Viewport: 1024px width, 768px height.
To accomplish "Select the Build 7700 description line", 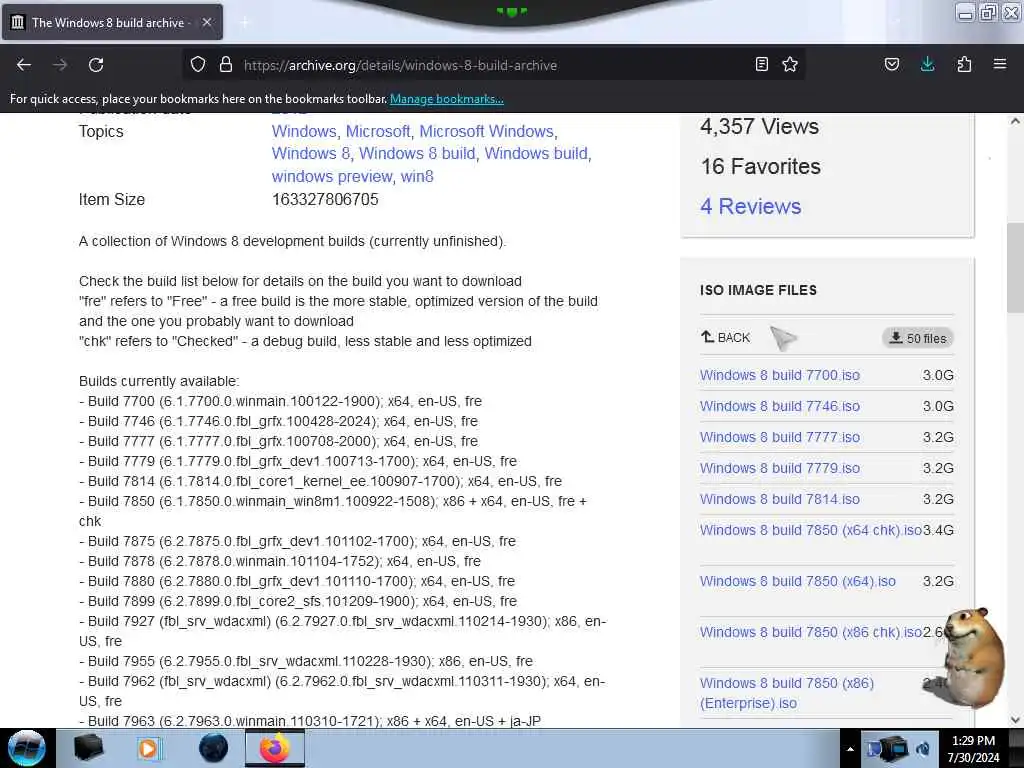I will pyautogui.click(x=280, y=401).
